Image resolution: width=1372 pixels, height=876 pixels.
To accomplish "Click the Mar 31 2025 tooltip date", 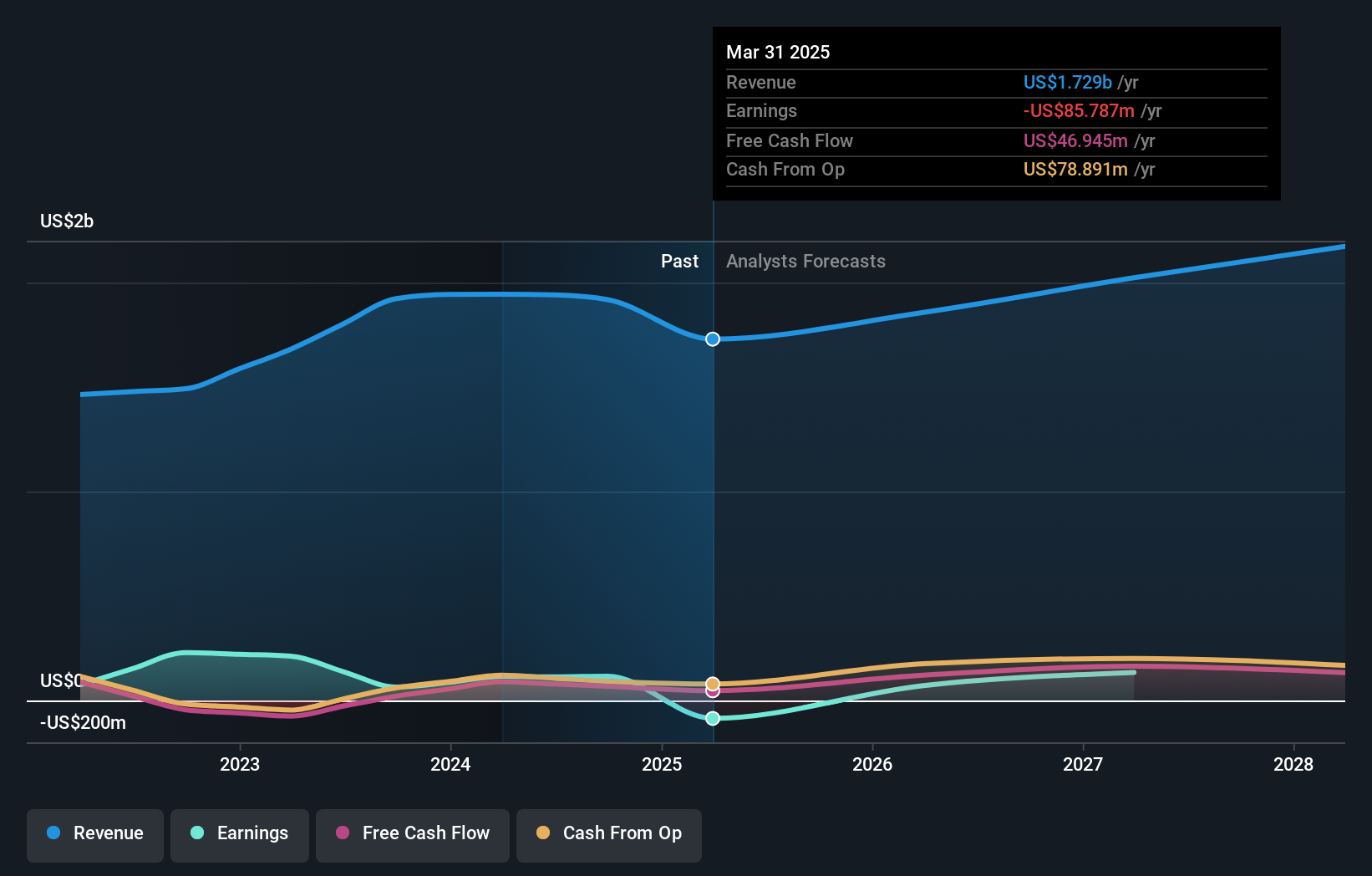I will pyautogui.click(x=778, y=52).
